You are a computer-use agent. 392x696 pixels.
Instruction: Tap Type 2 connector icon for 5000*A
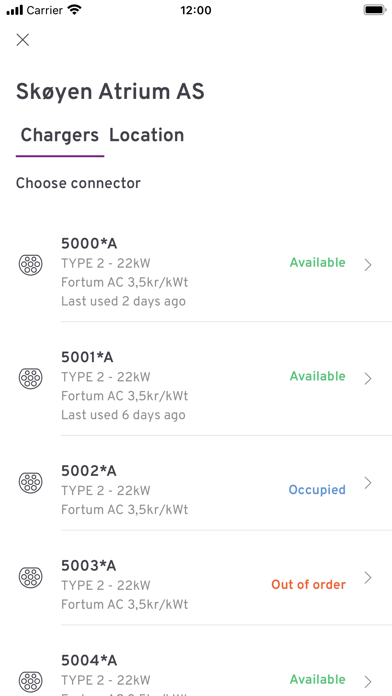point(31,265)
